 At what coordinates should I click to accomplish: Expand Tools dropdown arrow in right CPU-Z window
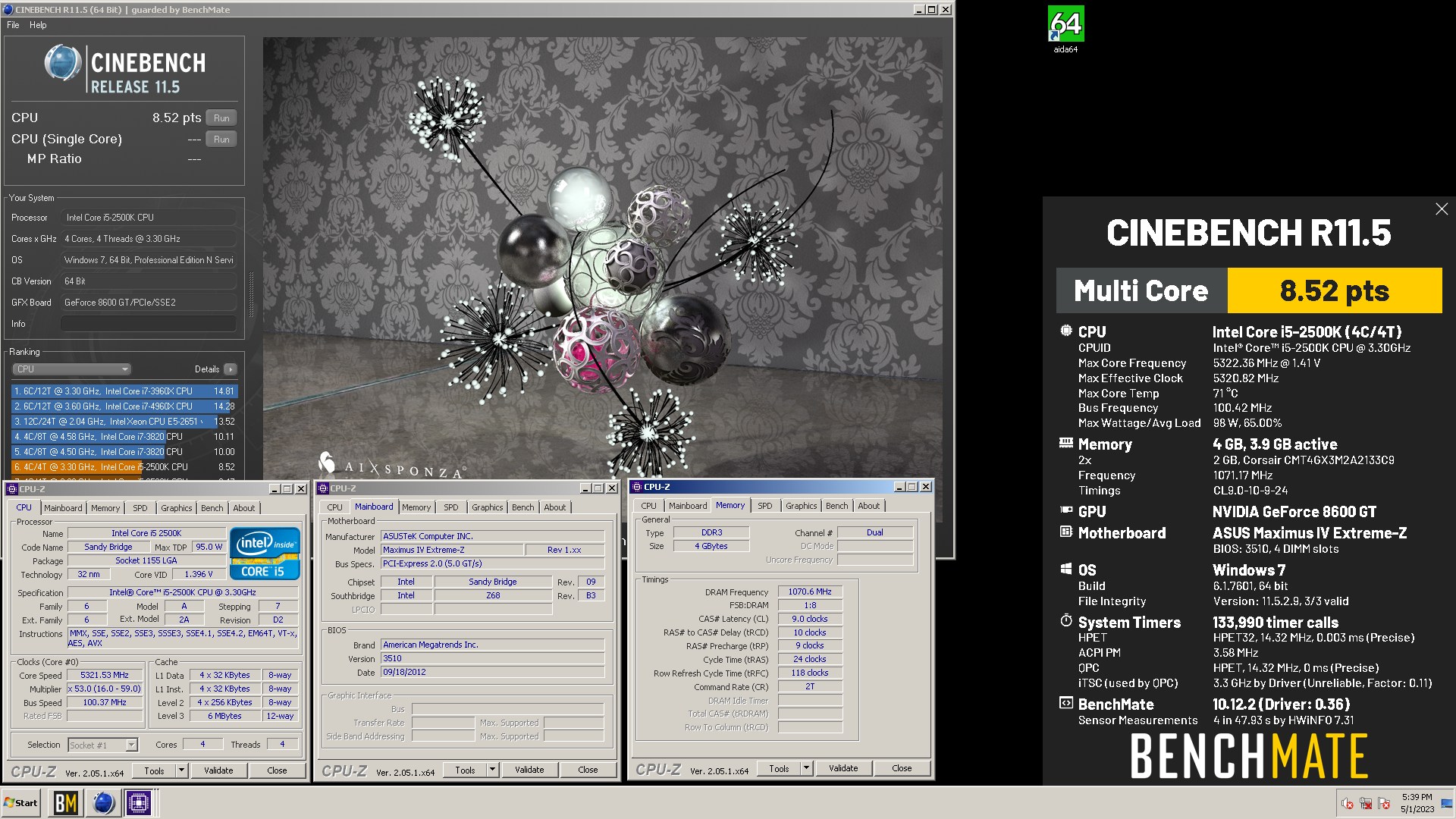pyautogui.click(x=806, y=768)
